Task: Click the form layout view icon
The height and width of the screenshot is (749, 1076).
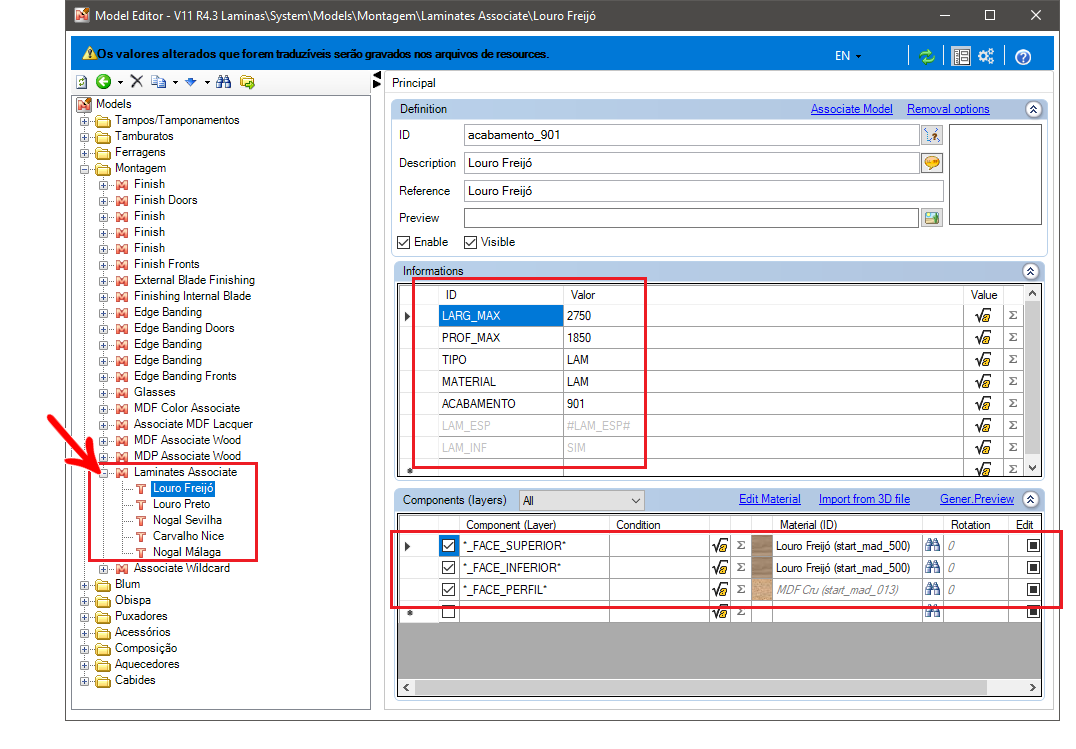Action: 961,56
